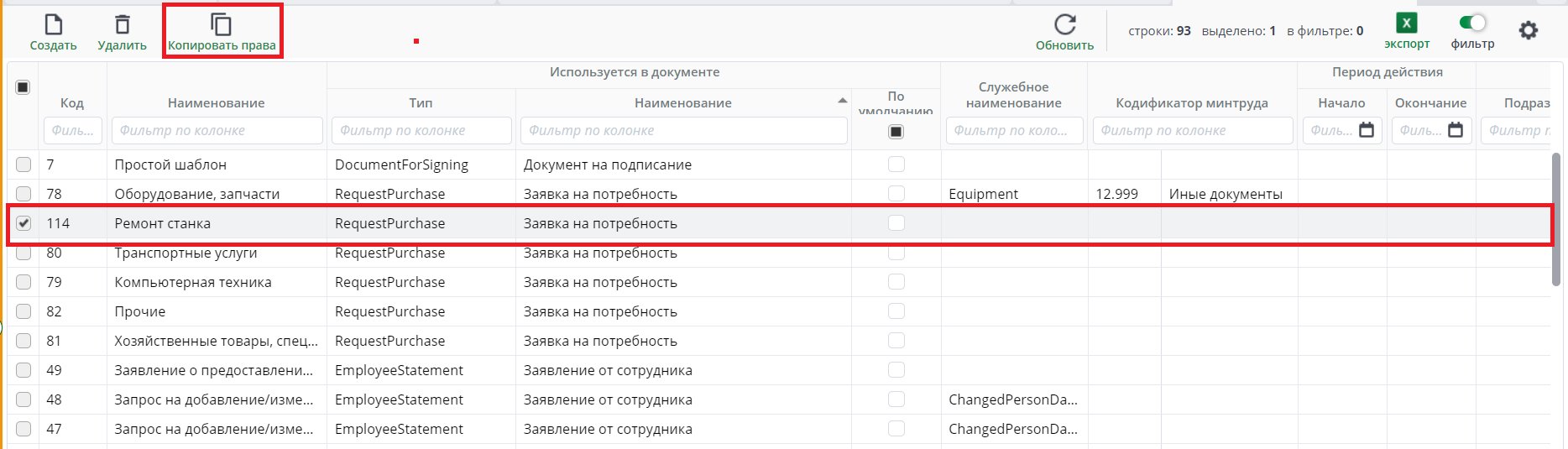Open calendar in the Окончание filter
Screen dimensions: 1568x449
[1456, 130]
